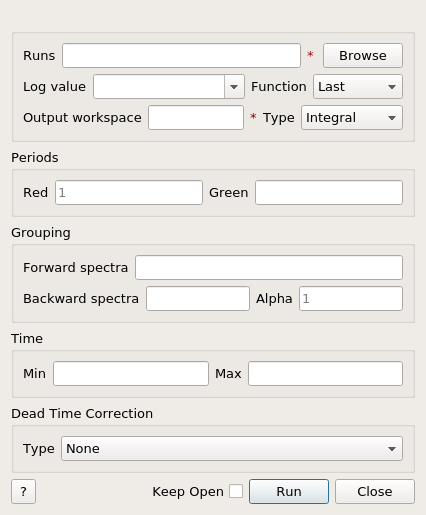The image size is (426, 515).
Task: Focus the Runs input field
Action: [x=181, y=56]
